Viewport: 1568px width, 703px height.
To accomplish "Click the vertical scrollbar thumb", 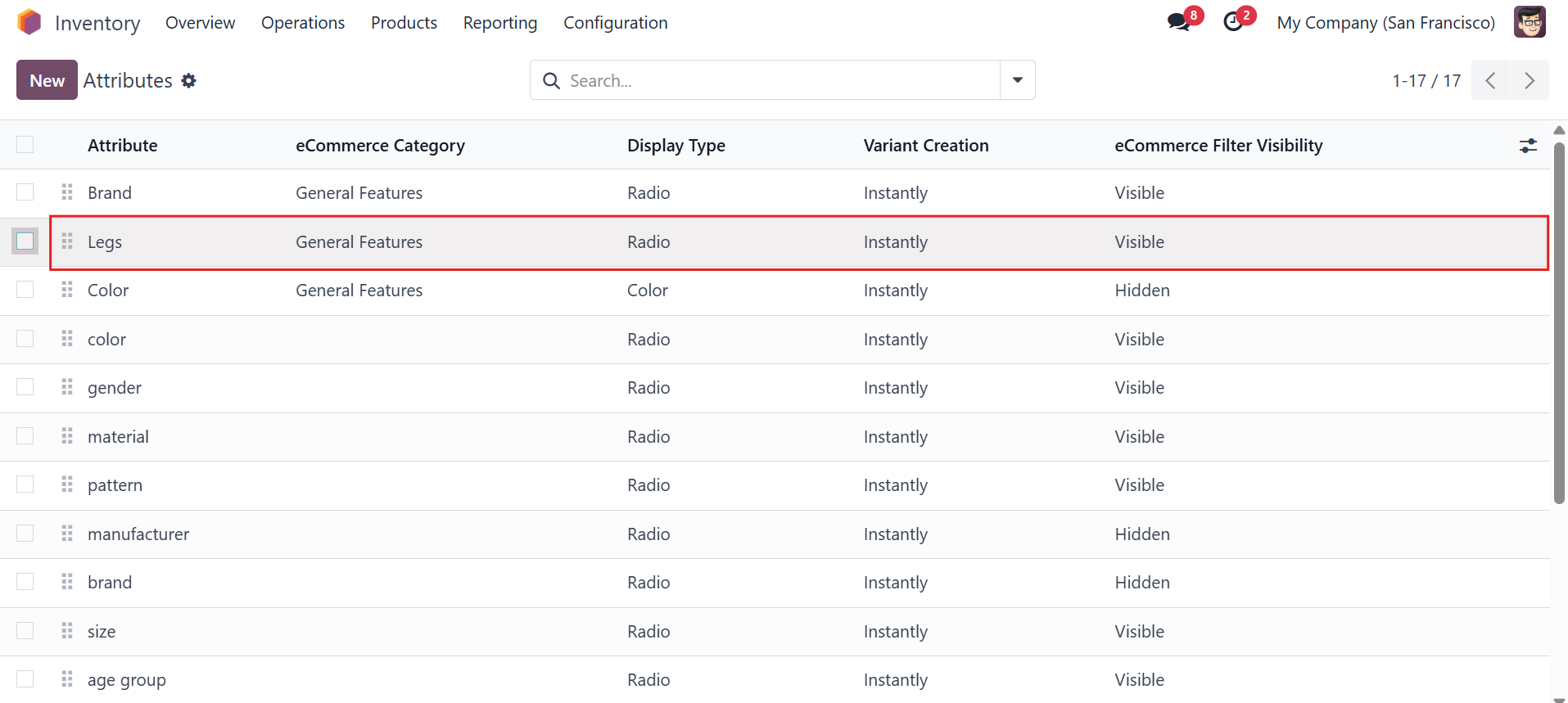I will coord(1559,323).
